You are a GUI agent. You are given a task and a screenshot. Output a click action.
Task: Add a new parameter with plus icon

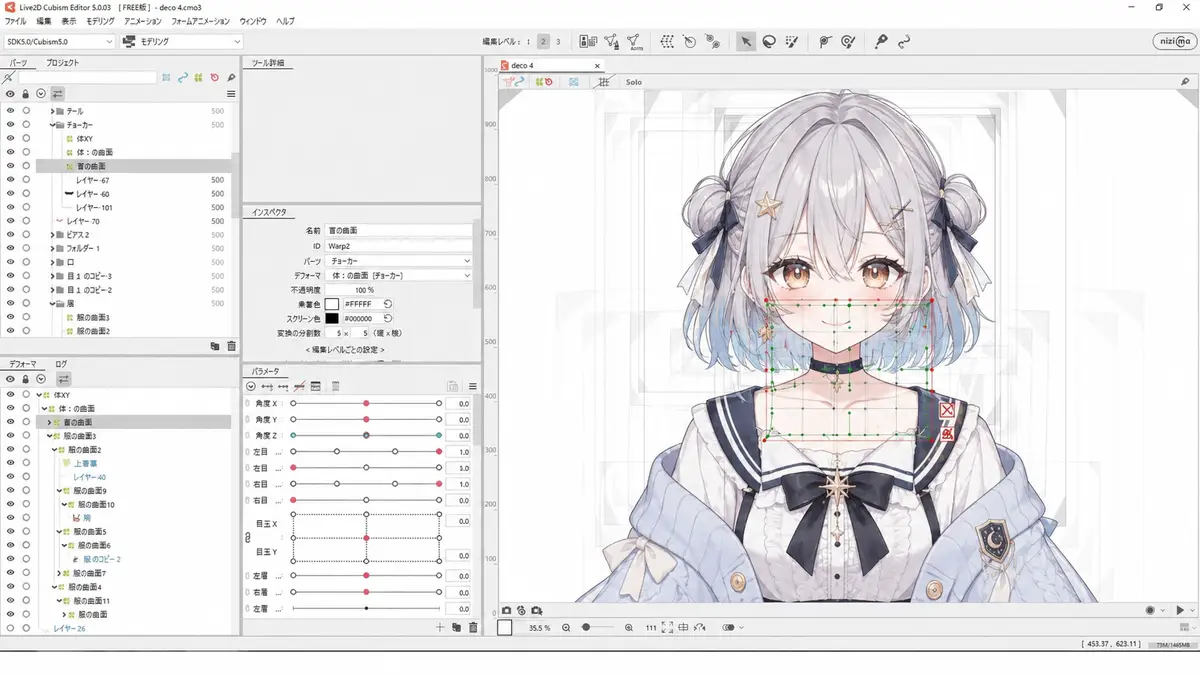440,627
